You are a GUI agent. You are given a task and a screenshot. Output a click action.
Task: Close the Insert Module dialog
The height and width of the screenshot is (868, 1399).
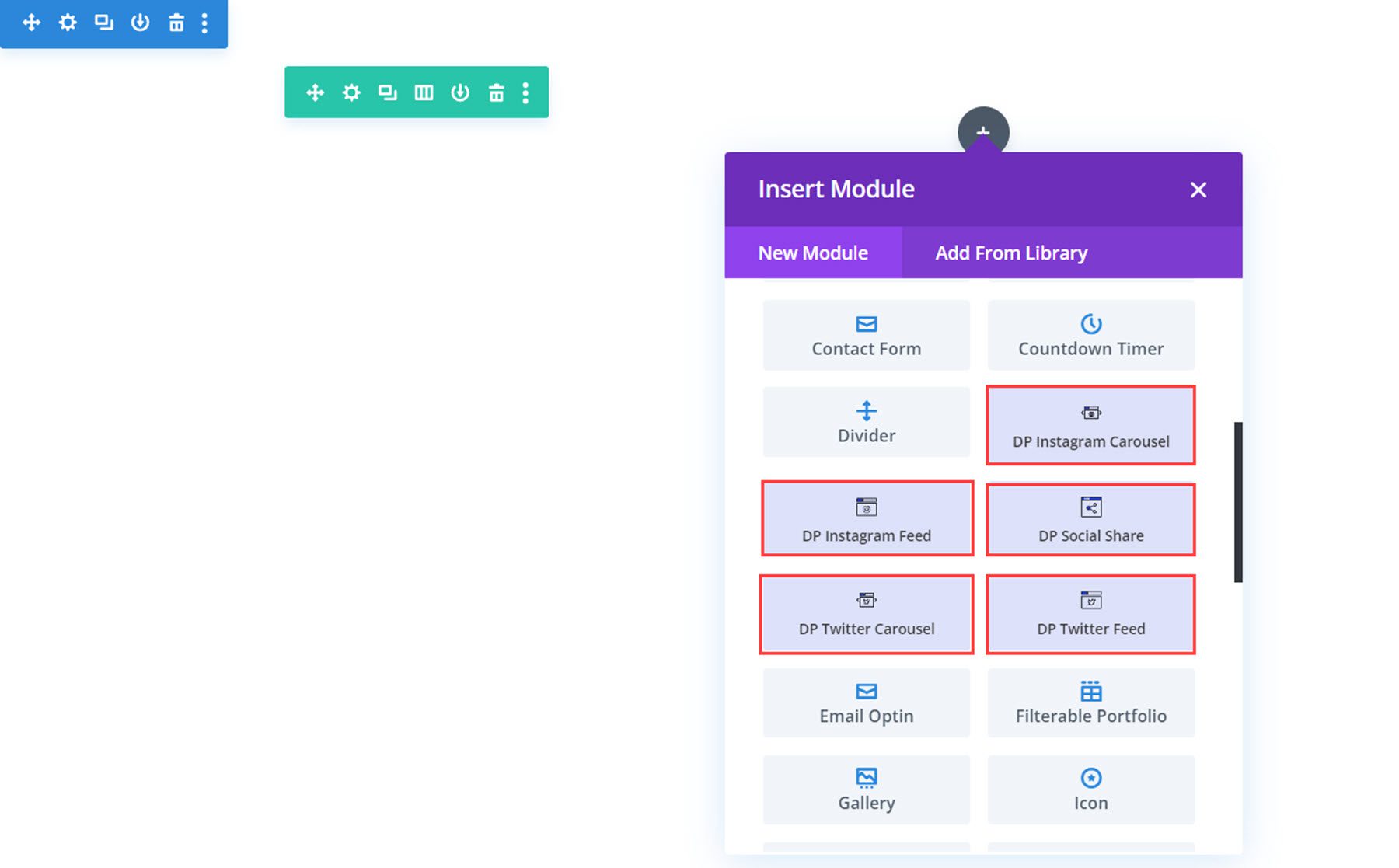[1198, 190]
